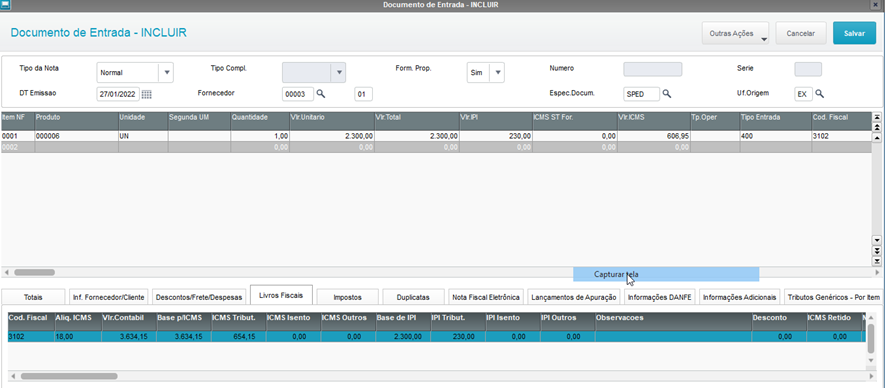Click the Livros Fiscais horizontal scrollbar thumb

pyautogui.click(x=69, y=376)
